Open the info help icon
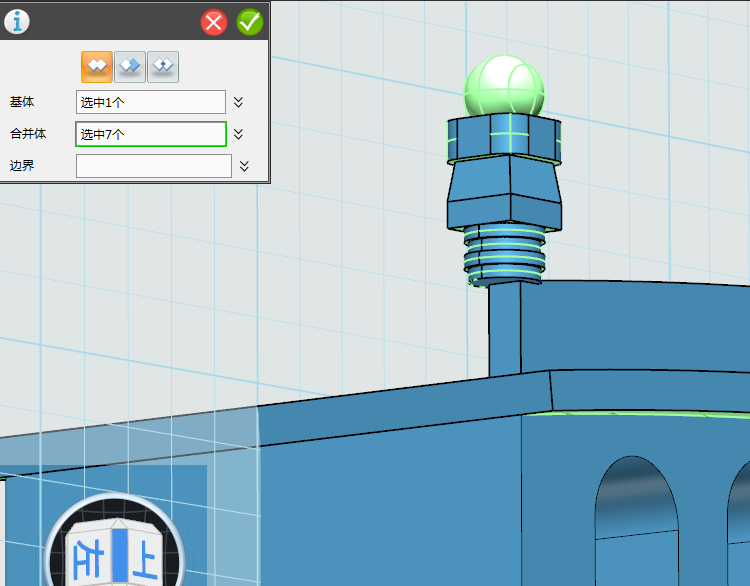This screenshot has width=750, height=586. click(17, 21)
